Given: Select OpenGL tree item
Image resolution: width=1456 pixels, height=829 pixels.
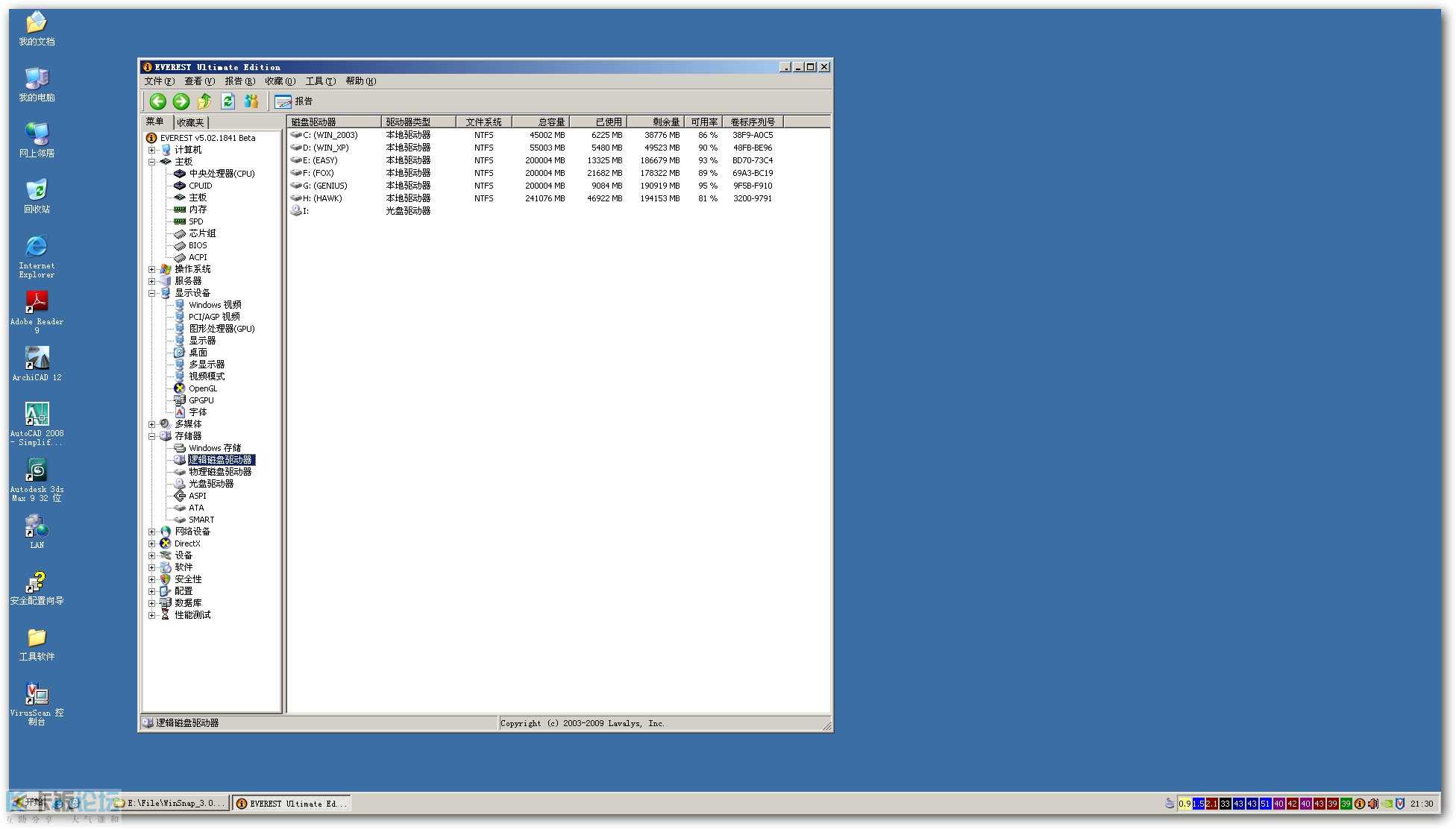Looking at the screenshot, I should click(x=203, y=388).
